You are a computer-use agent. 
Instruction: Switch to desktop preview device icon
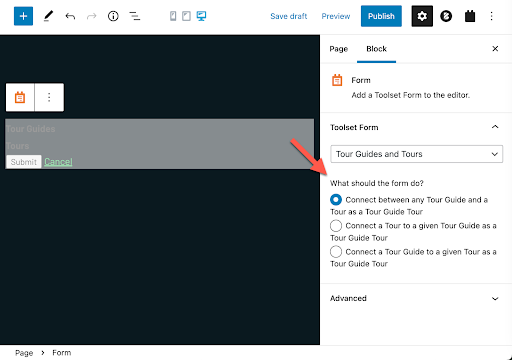pyautogui.click(x=201, y=16)
